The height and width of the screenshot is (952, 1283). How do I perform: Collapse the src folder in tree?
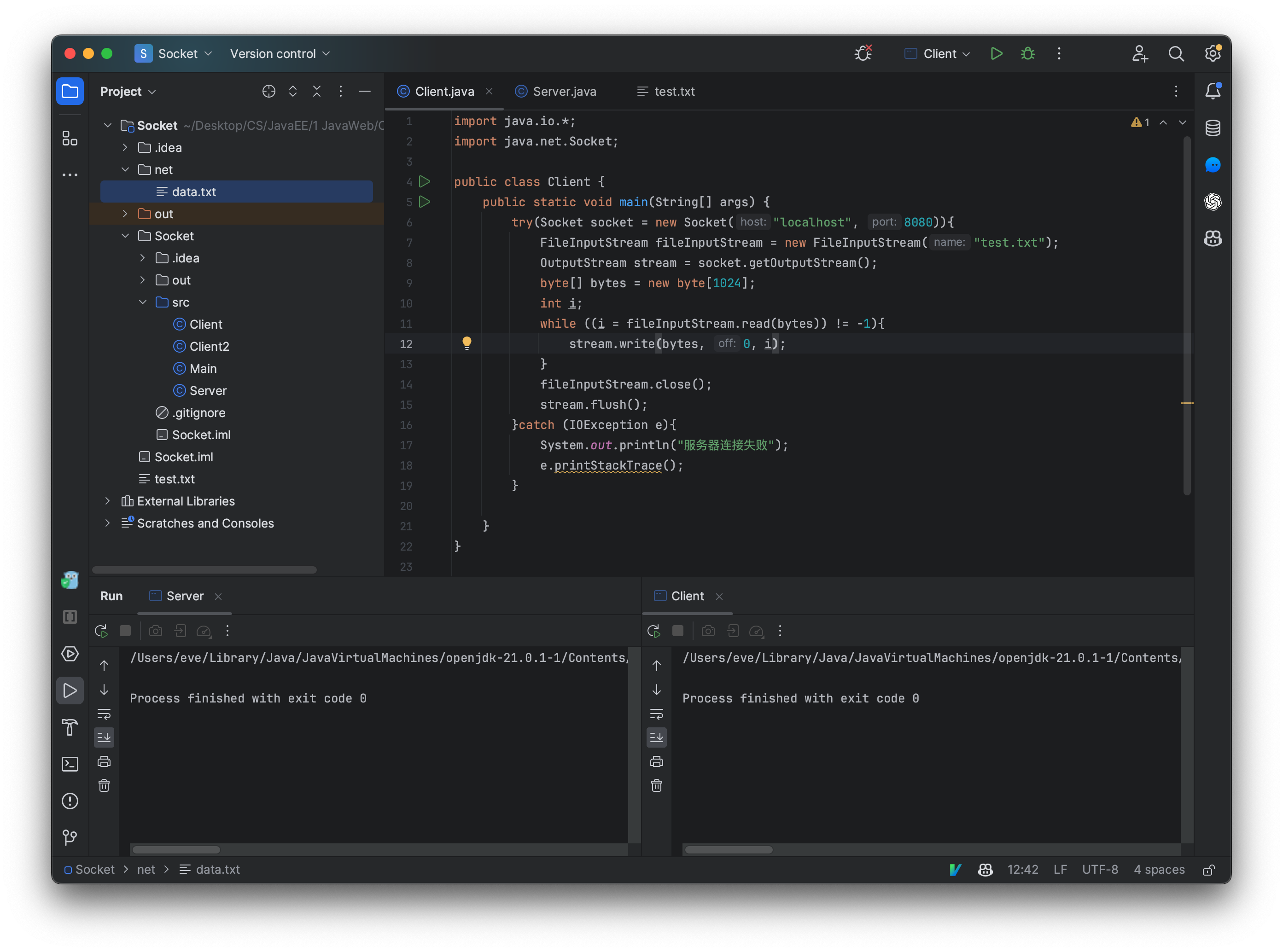coord(143,302)
